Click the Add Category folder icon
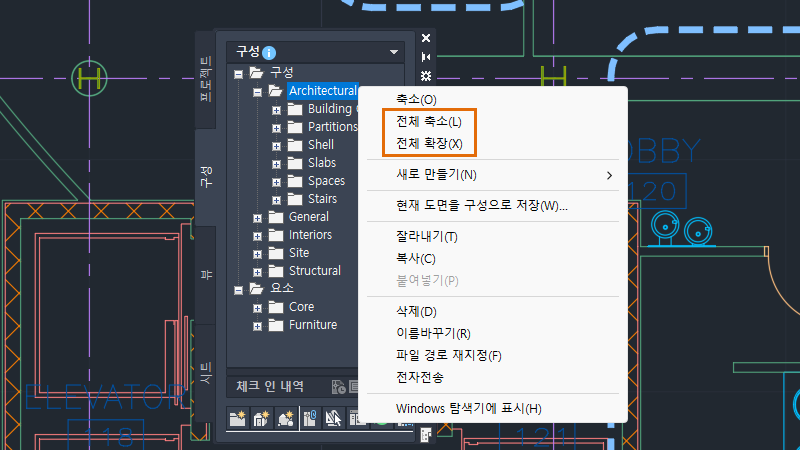Image resolution: width=800 pixels, height=450 pixels. tap(238, 418)
